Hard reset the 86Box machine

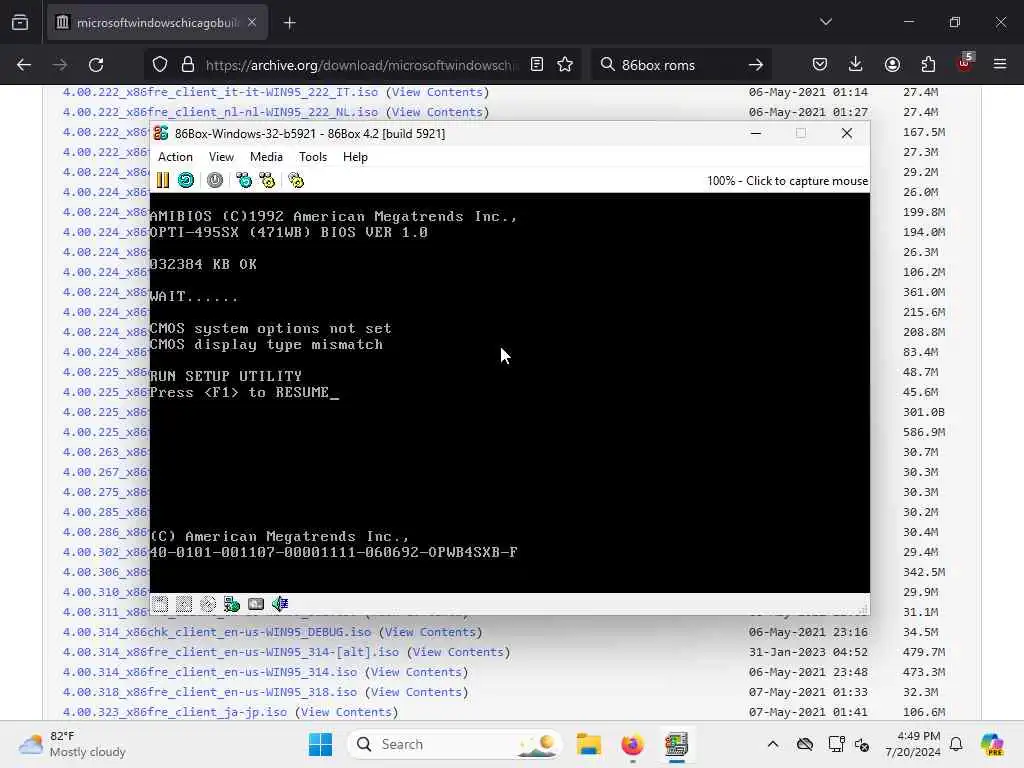pyautogui.click(x=186, y=180)
